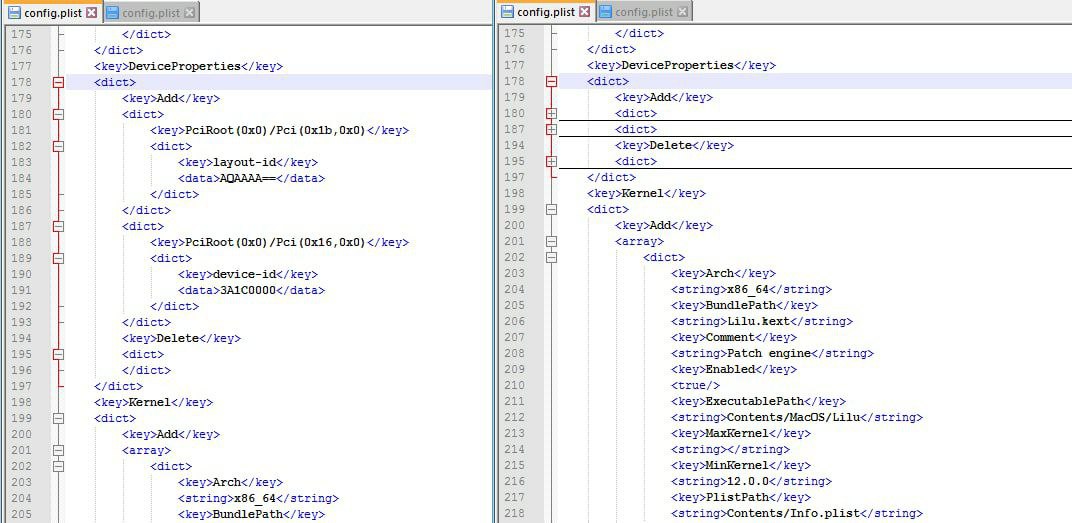Screen dimensions: 1072x523
Task: Close the active config.plist tab in left pane
Action: coord(92,12)
